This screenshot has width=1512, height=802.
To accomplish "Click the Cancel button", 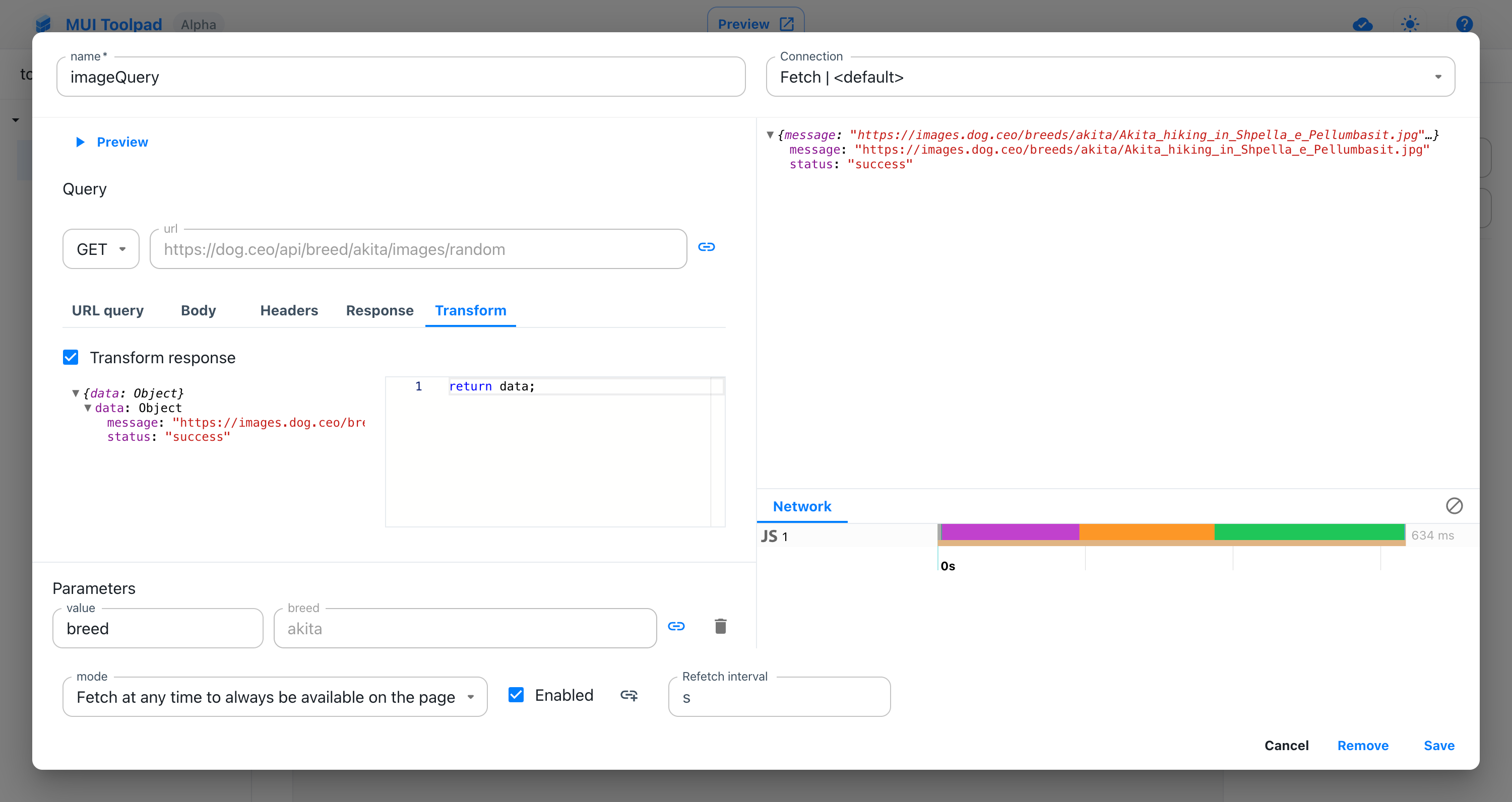I will coord(1286,745).
